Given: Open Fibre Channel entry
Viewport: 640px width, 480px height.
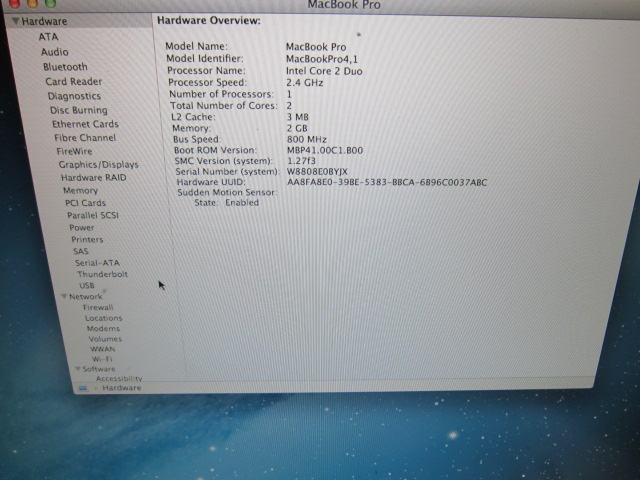Looking at the screenshot, I should click(x=85, y=138).
